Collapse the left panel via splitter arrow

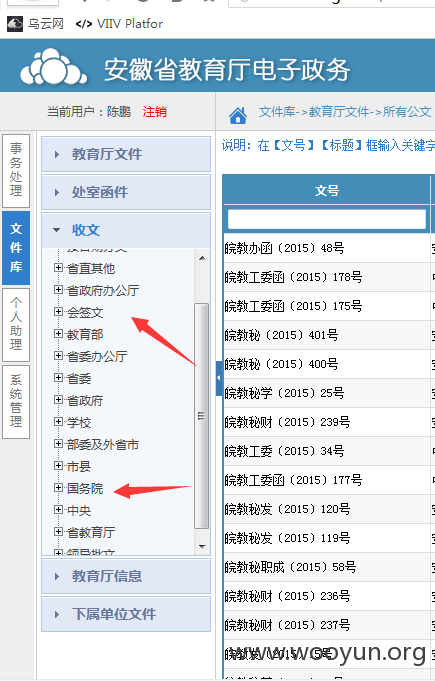tap(219, 378)
